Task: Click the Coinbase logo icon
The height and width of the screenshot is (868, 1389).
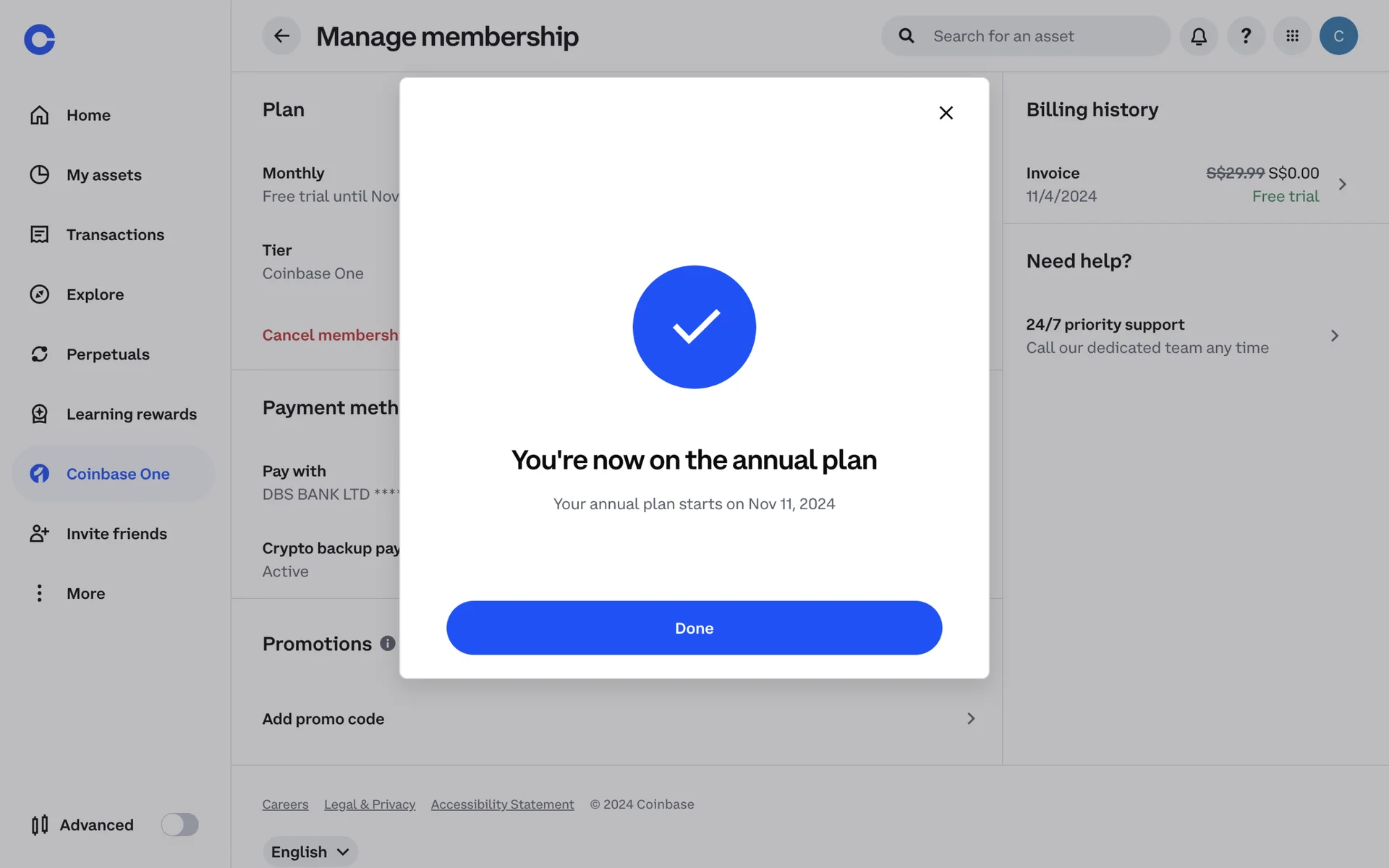Action: pos(39,39)
